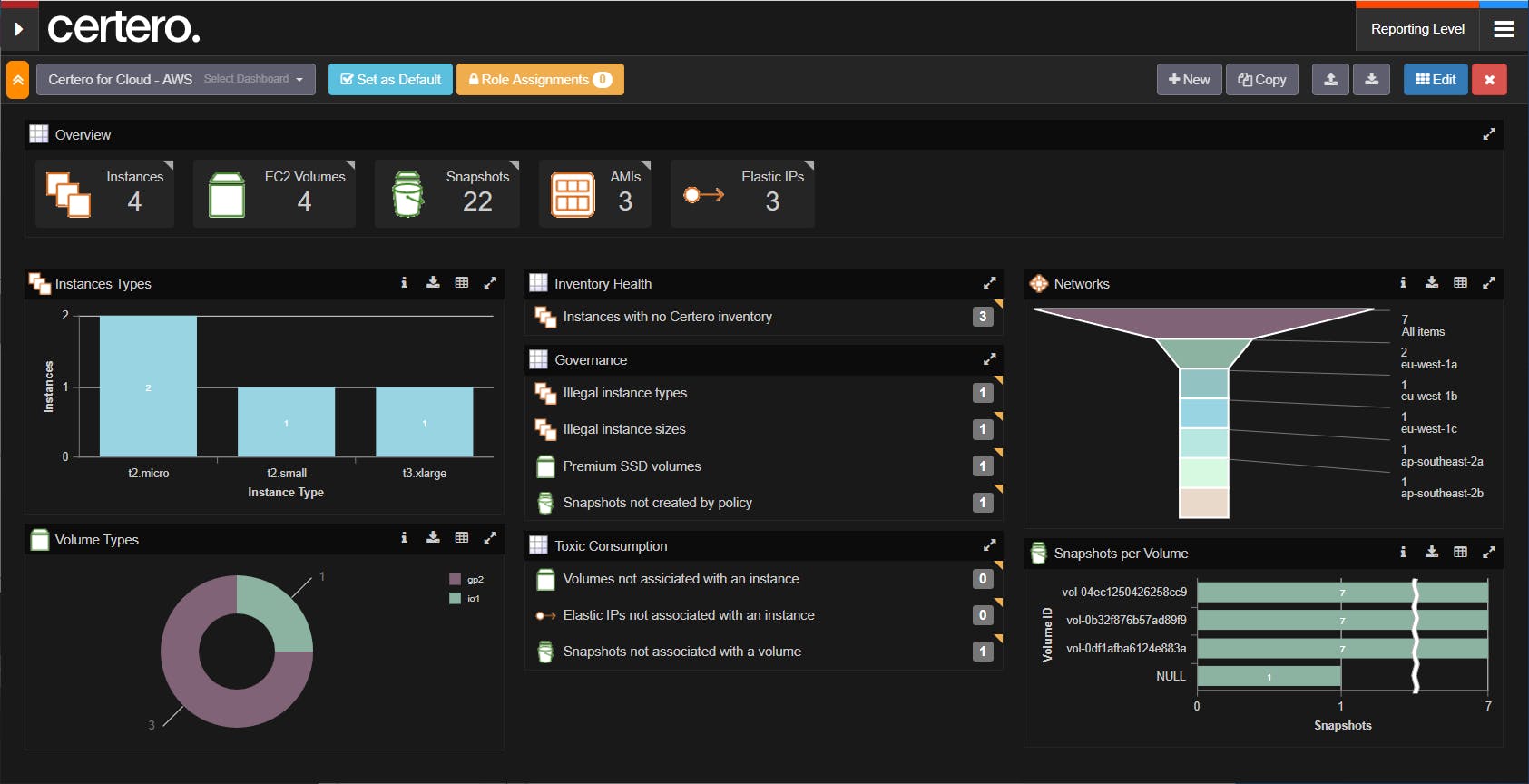Open table view of Volume Types
The image size is (1529, 784).
[x=462, y=538]
